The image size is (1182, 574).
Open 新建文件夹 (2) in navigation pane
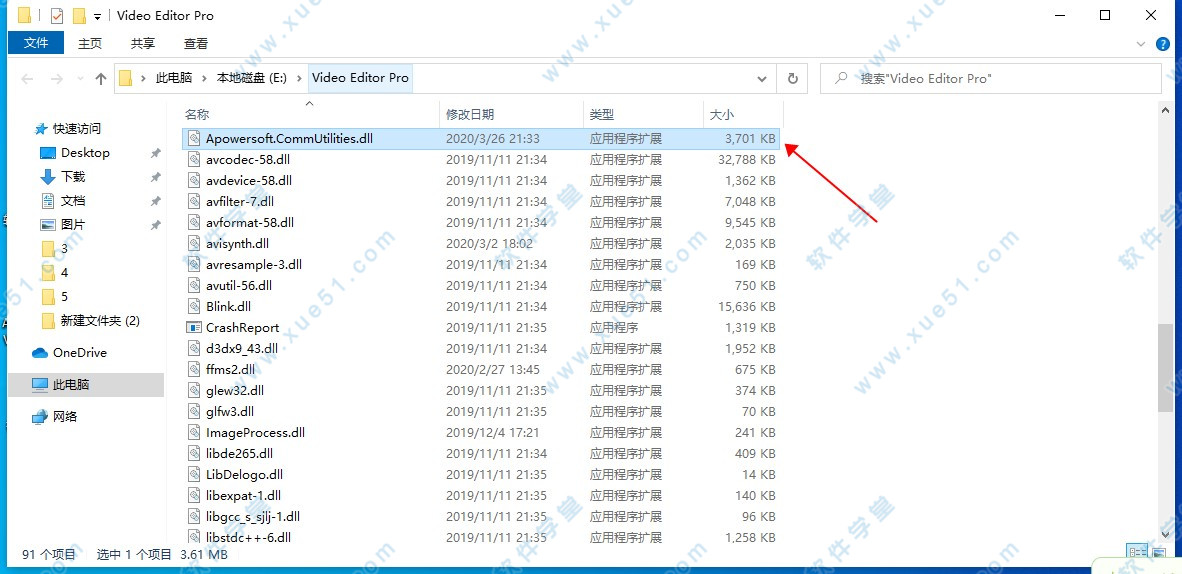100,321
